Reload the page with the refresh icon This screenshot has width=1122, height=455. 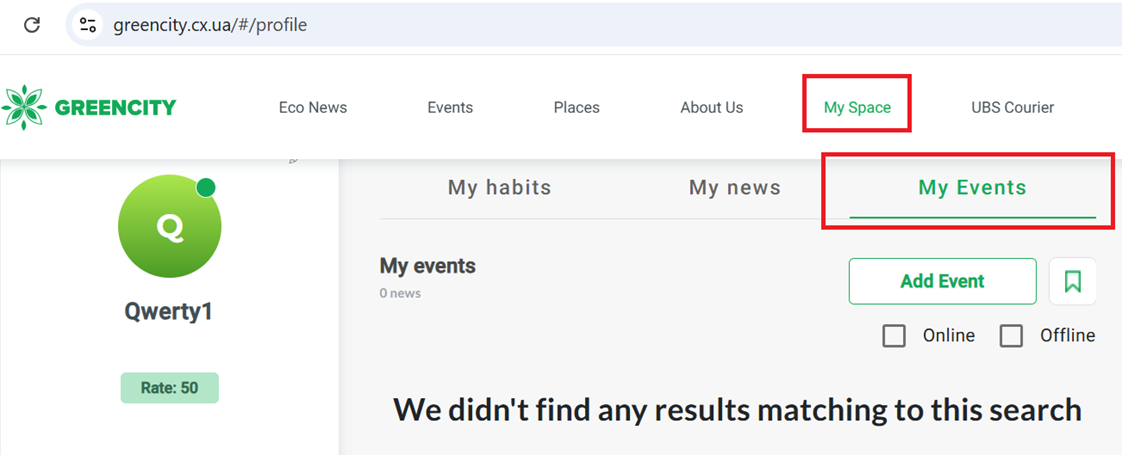click(x=32, y=25)
